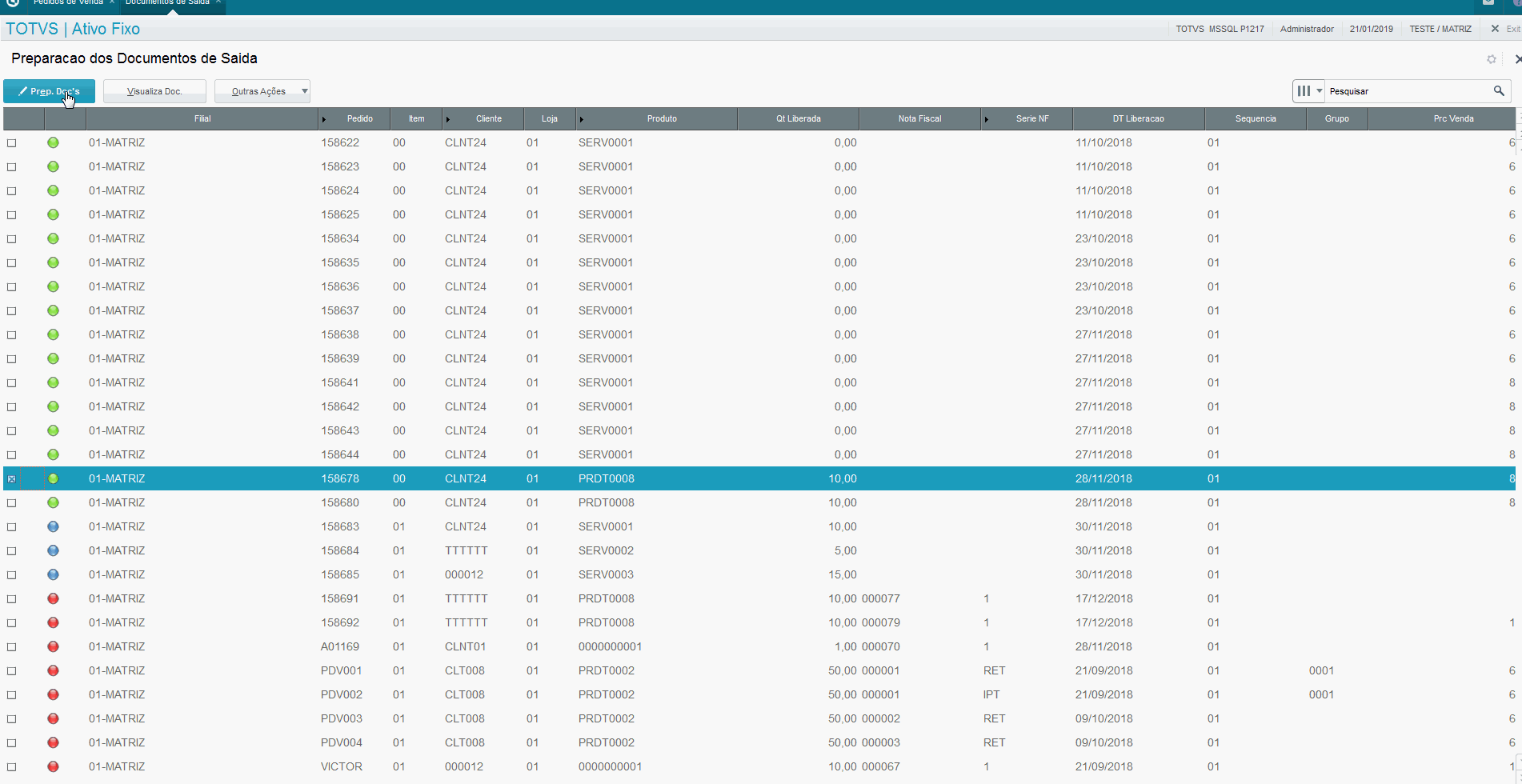The image size is (1522, 784).
Task: Close the Pedidos de Venda tab
Action: [x=112, y=2]
